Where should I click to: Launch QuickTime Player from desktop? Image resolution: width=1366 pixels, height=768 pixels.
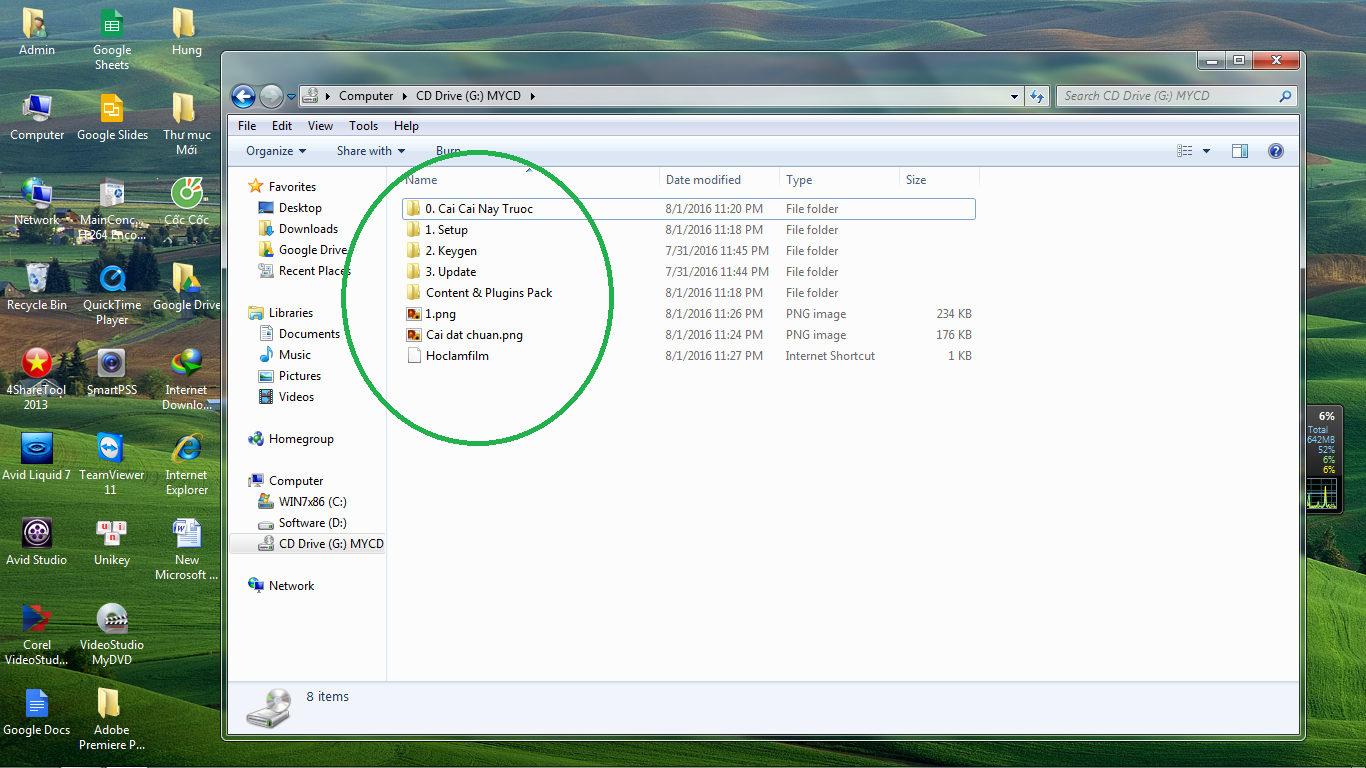[x=112, y=294]
